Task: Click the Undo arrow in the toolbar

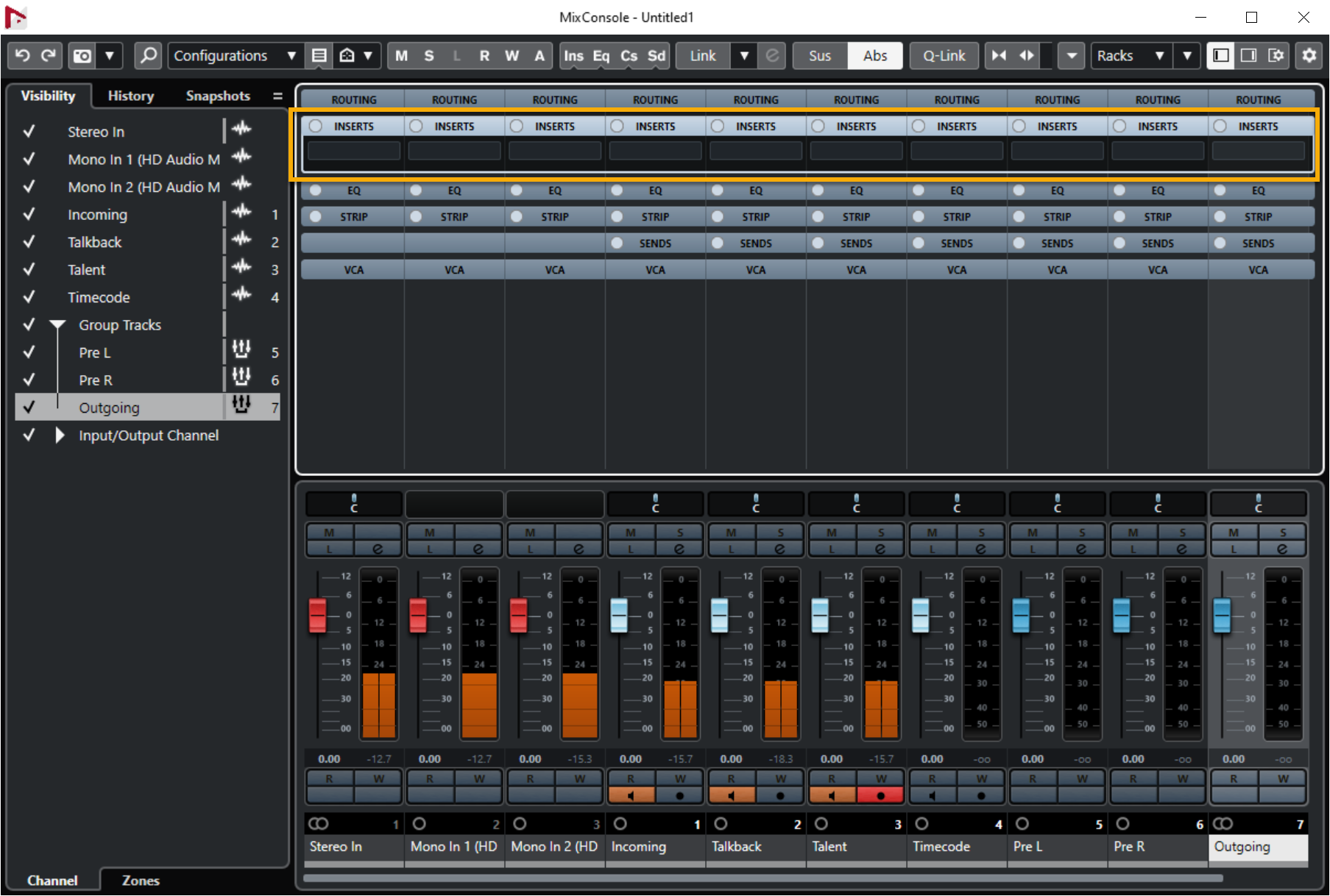Action: pos(23,56)
